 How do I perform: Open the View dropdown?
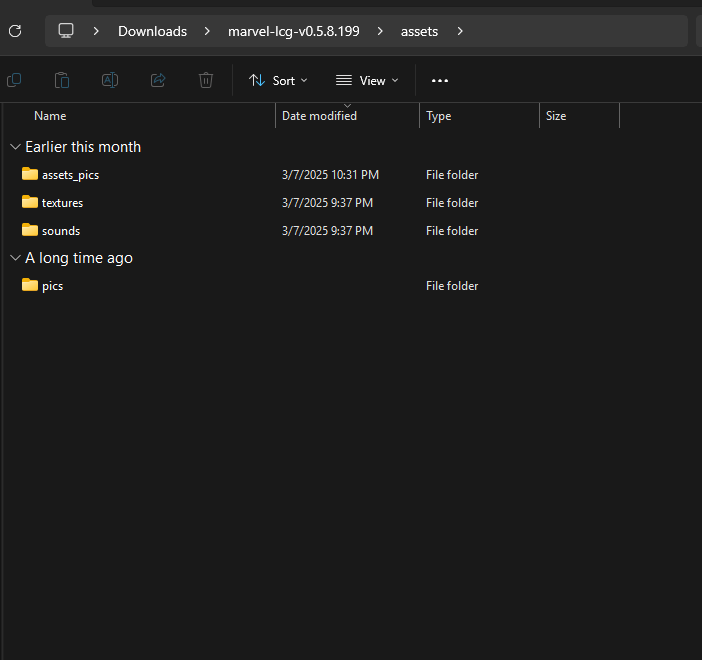point(367,80)
